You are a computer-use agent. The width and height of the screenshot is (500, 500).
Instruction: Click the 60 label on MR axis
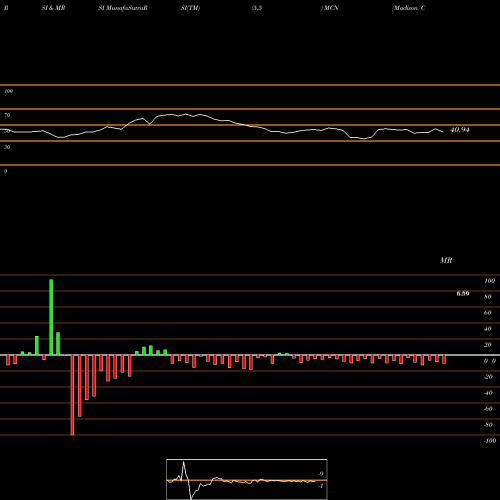(x=488, y=313)
